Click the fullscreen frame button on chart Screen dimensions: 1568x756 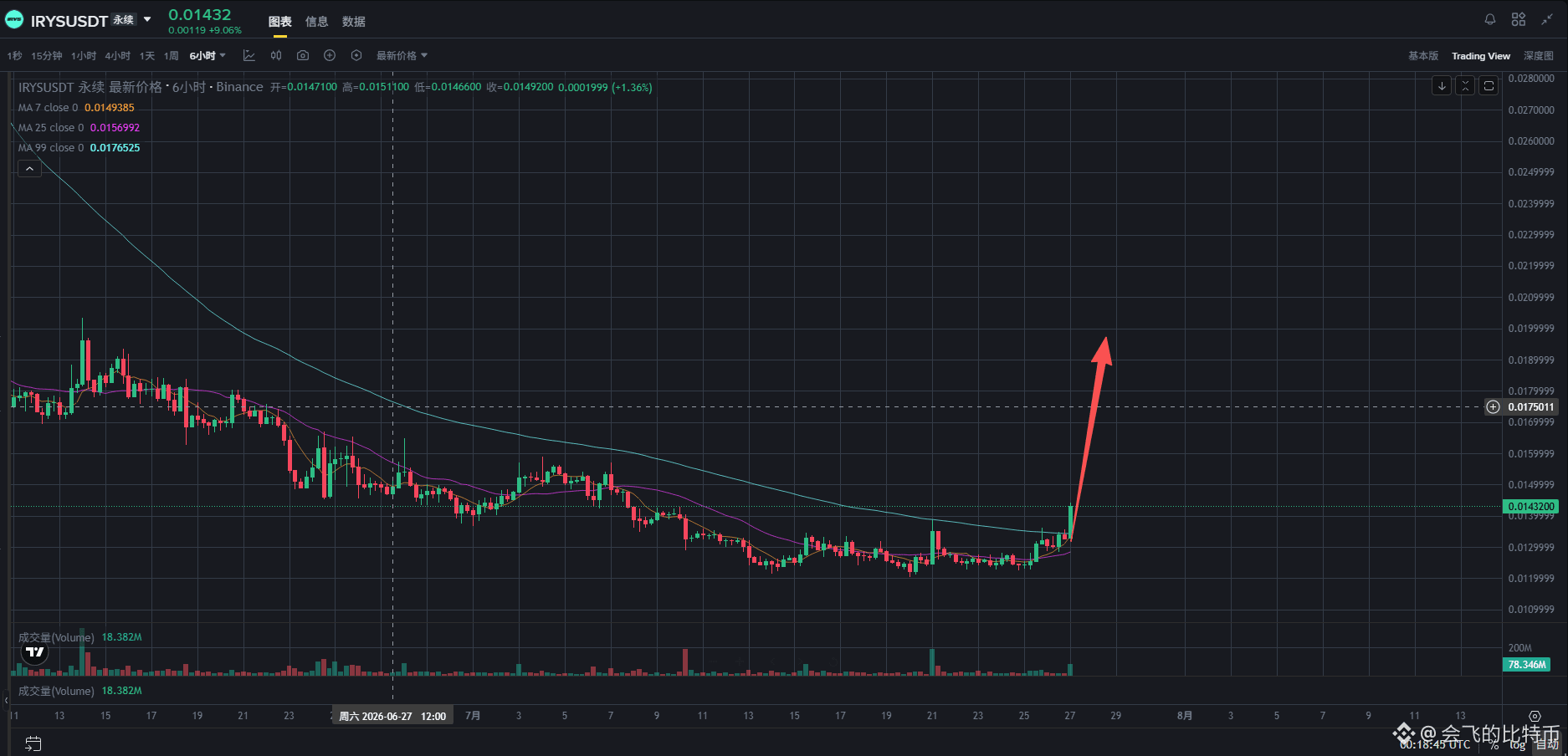tap(1489, 85)
